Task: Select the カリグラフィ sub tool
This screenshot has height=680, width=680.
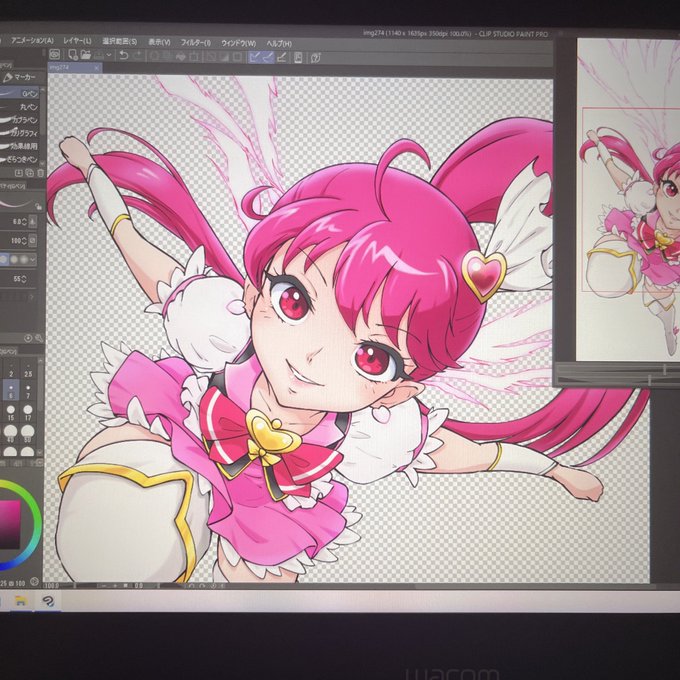Action: (x=20, y=133)
